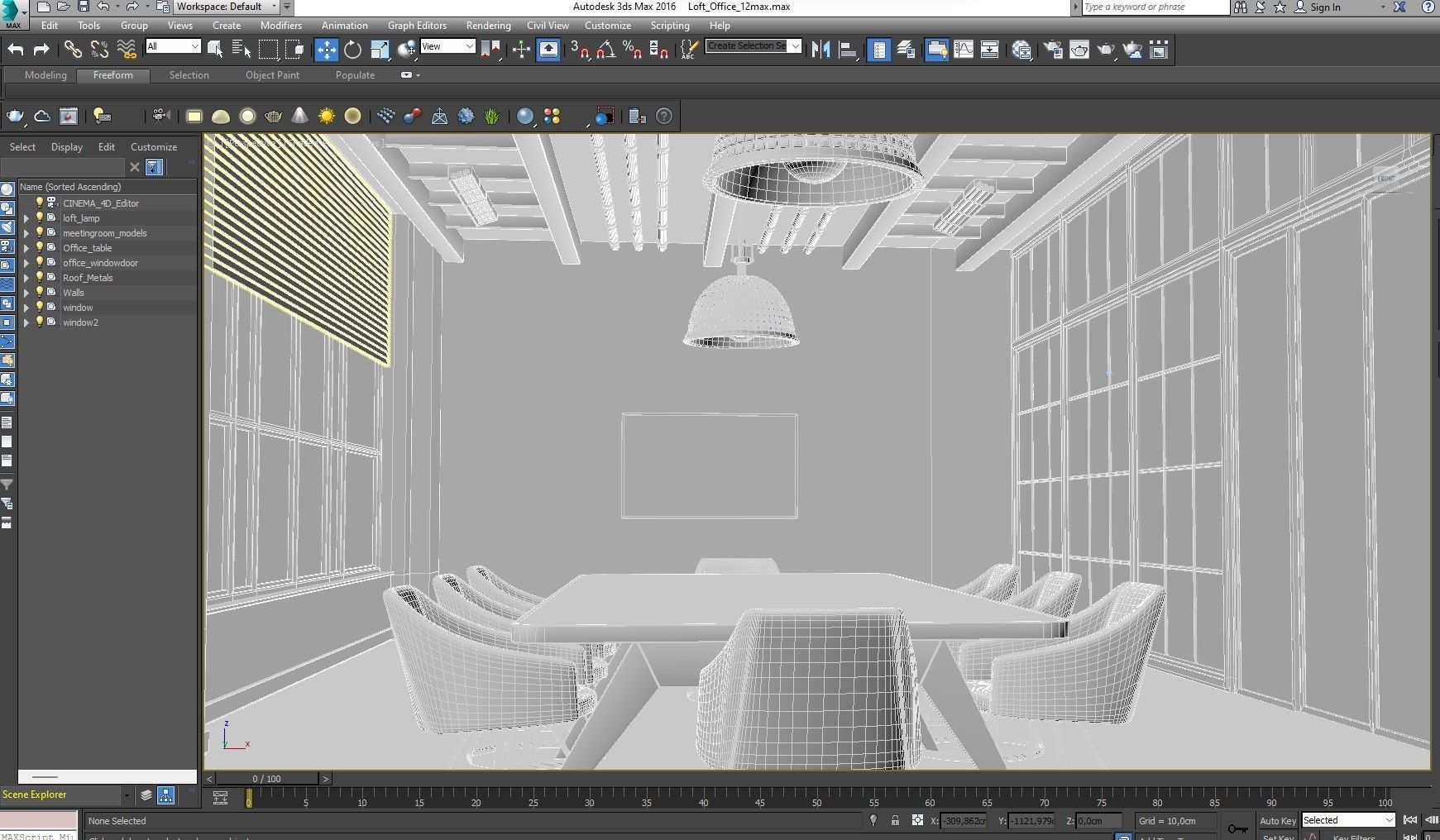1440x840 pixels.
Task: Click frame 50 on the timeline ruler
Action: point(816,799)
